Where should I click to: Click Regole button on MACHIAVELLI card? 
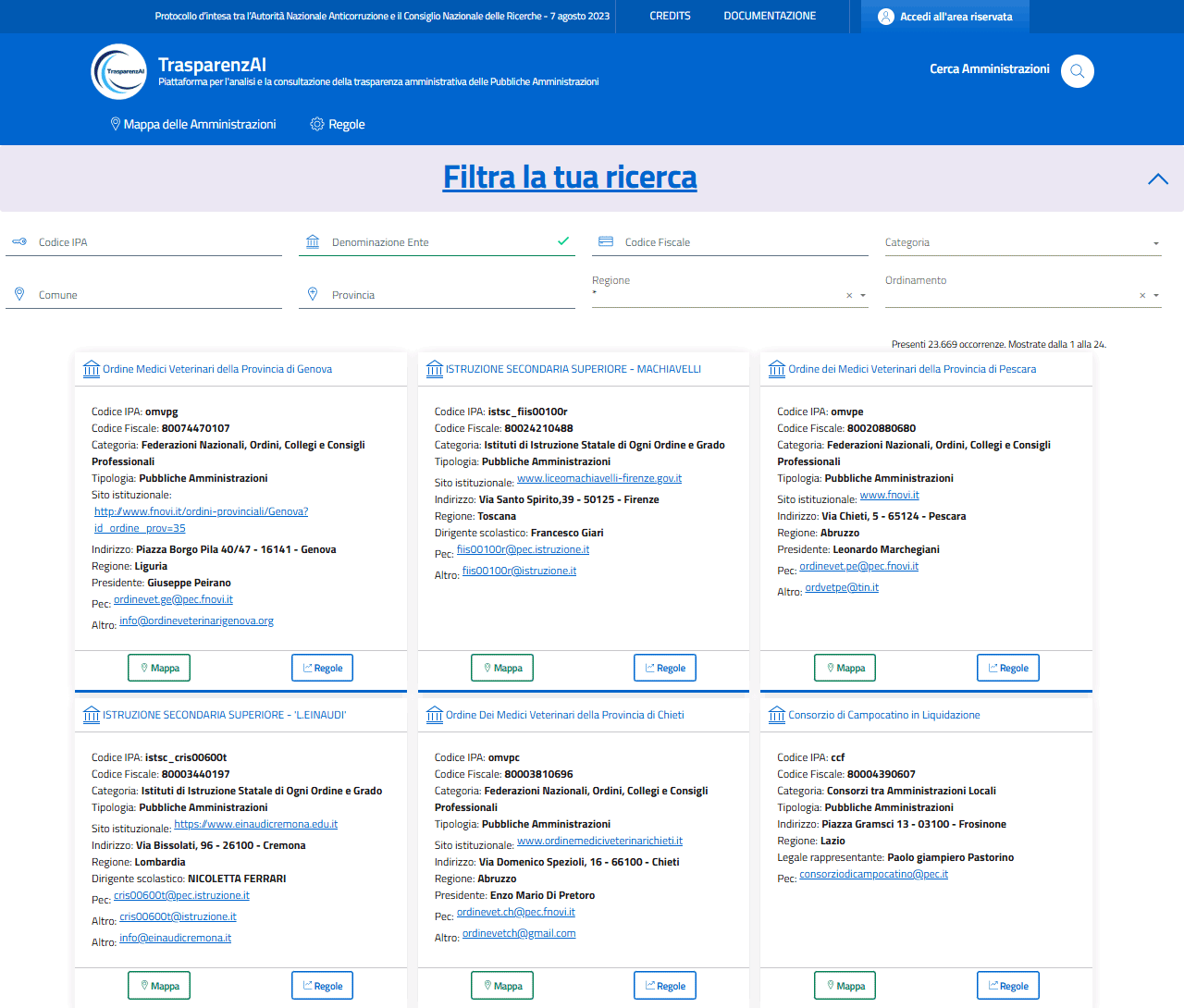(665, 668)
